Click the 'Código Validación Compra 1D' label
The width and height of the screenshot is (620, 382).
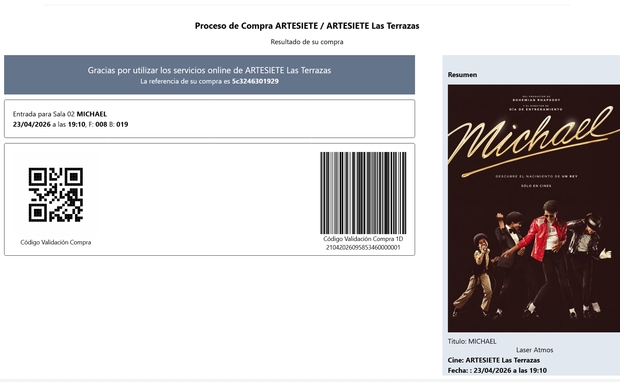363,239
